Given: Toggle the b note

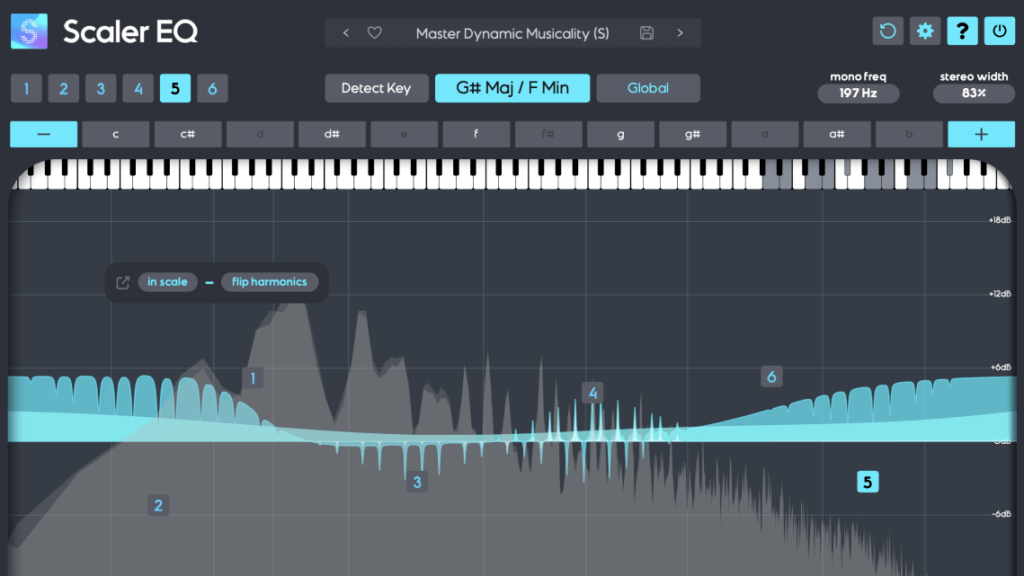Looking at the screenshot, I should click(x=909, y=134).
